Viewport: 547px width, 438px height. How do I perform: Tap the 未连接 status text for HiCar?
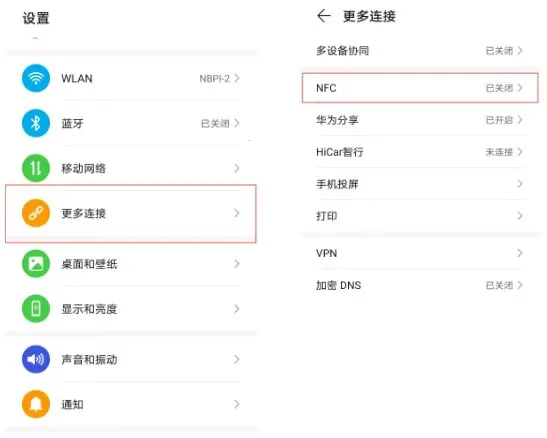(499, 152)
